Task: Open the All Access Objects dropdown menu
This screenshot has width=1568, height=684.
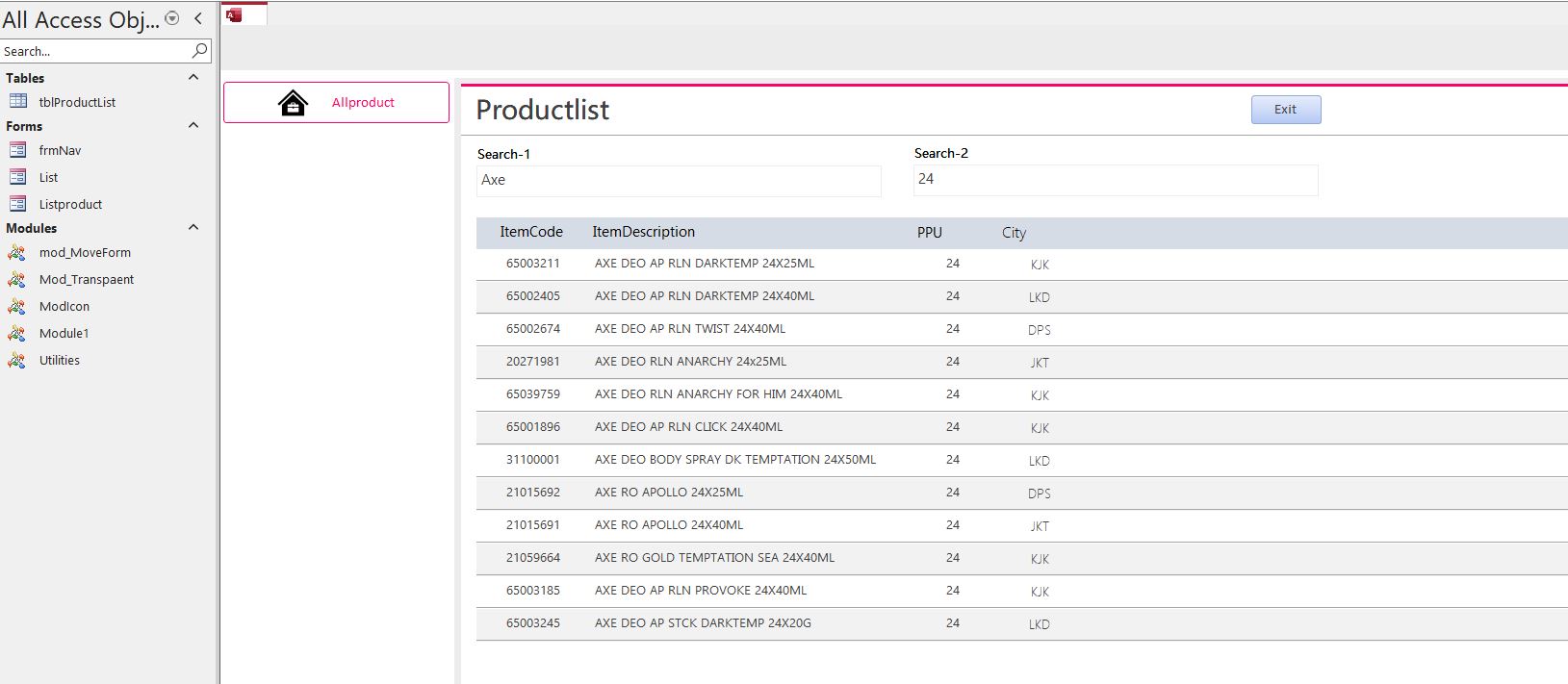Action: pyautogui.click(x=172, y=18)
